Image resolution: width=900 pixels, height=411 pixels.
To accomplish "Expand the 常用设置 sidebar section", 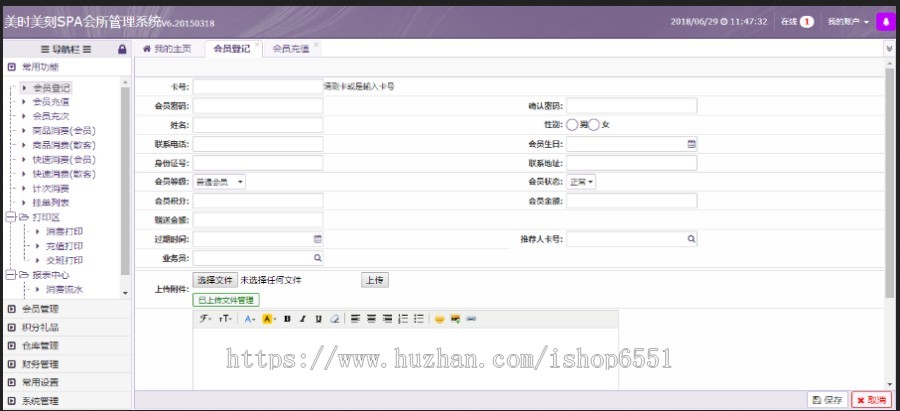I will (67, 382).
